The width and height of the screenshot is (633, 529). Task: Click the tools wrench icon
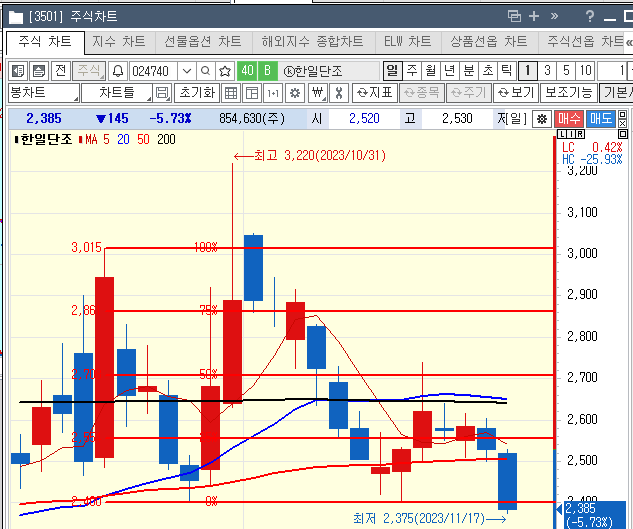click(x=339, y=93)
